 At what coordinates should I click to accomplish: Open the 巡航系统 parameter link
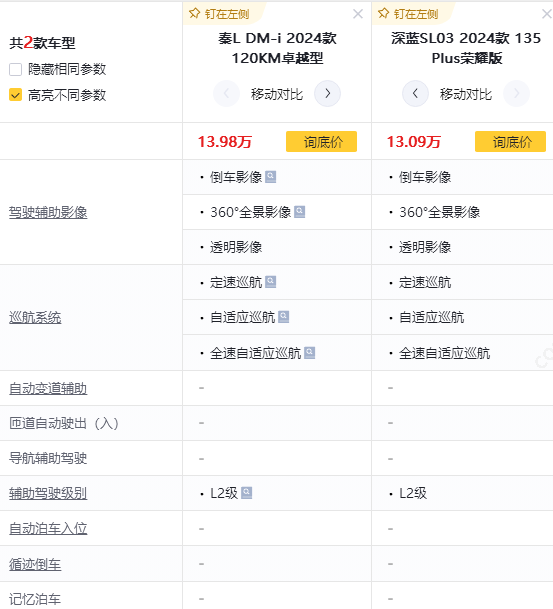(35, 317)
